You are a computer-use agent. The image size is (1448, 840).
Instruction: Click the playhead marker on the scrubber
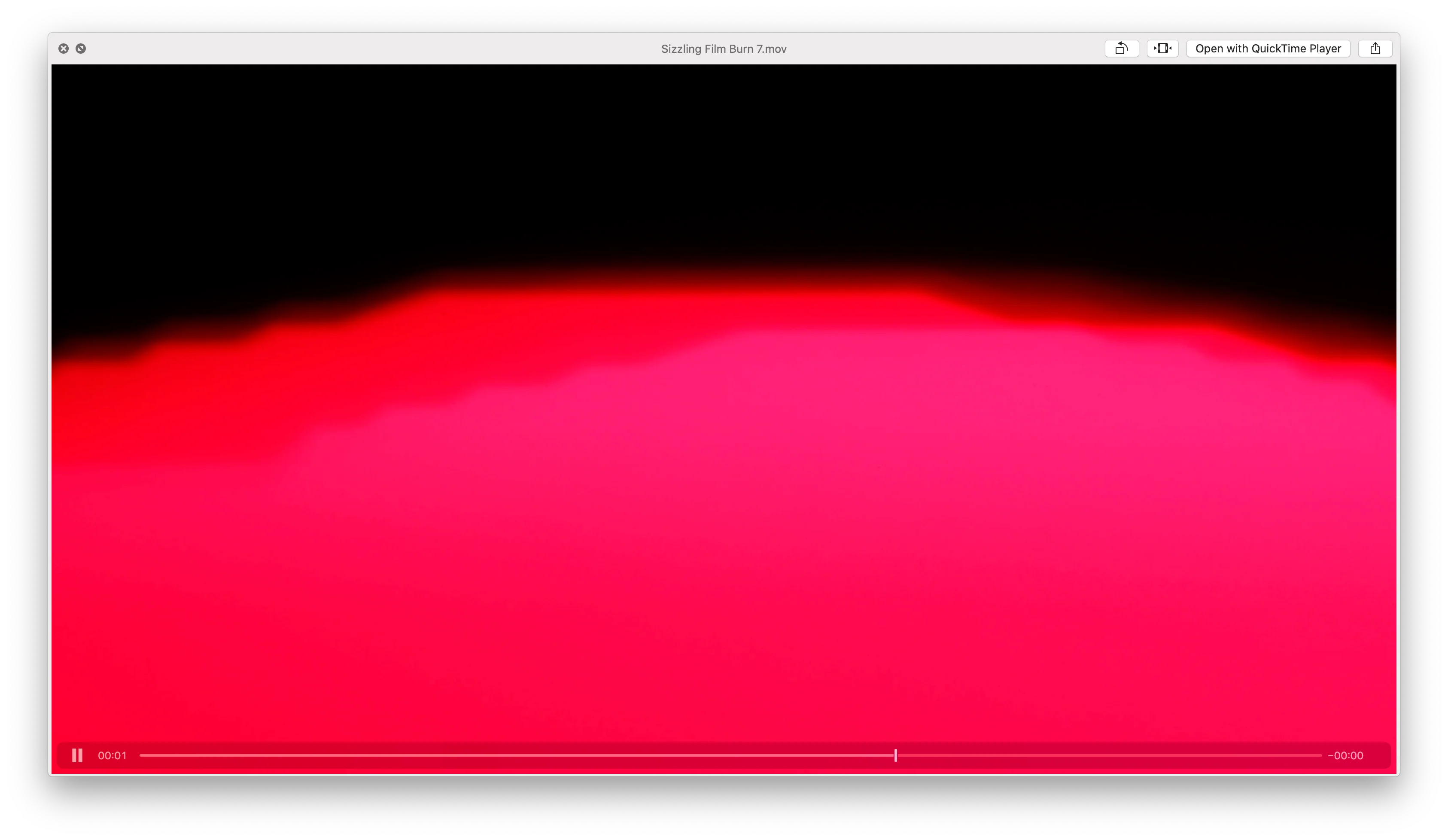tap(895, 755)
